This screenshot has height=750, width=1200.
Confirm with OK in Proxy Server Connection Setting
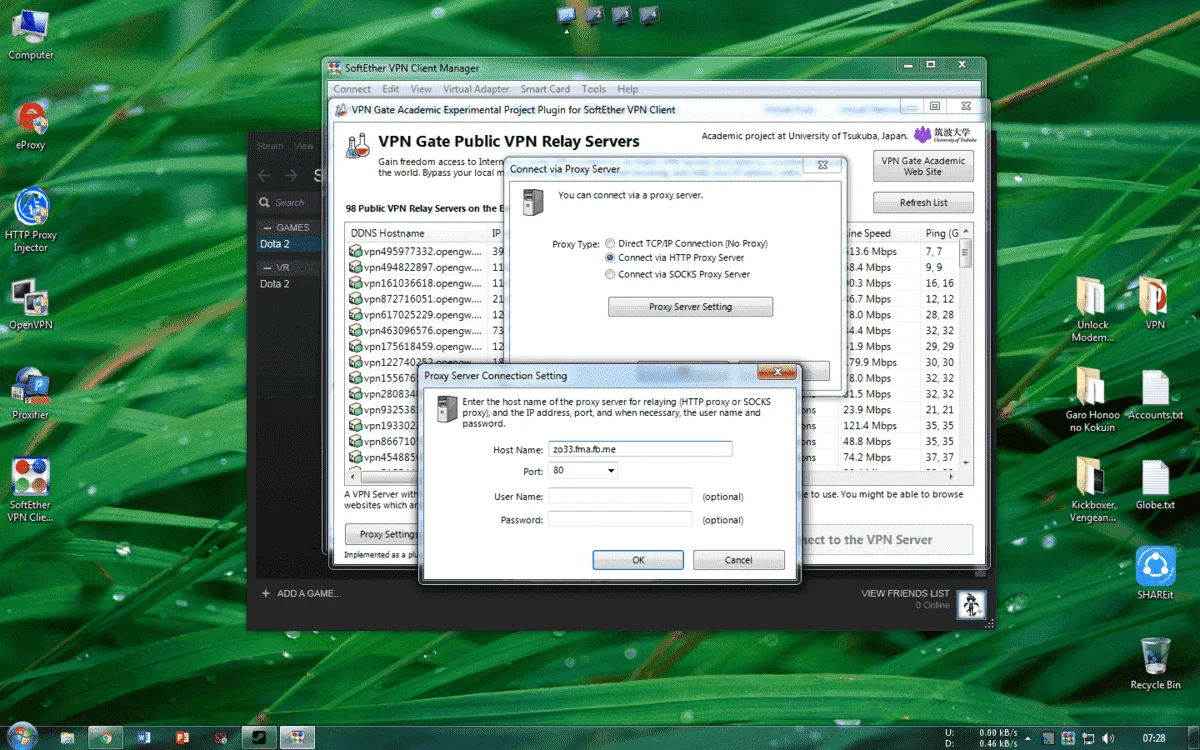coord(638,560)
